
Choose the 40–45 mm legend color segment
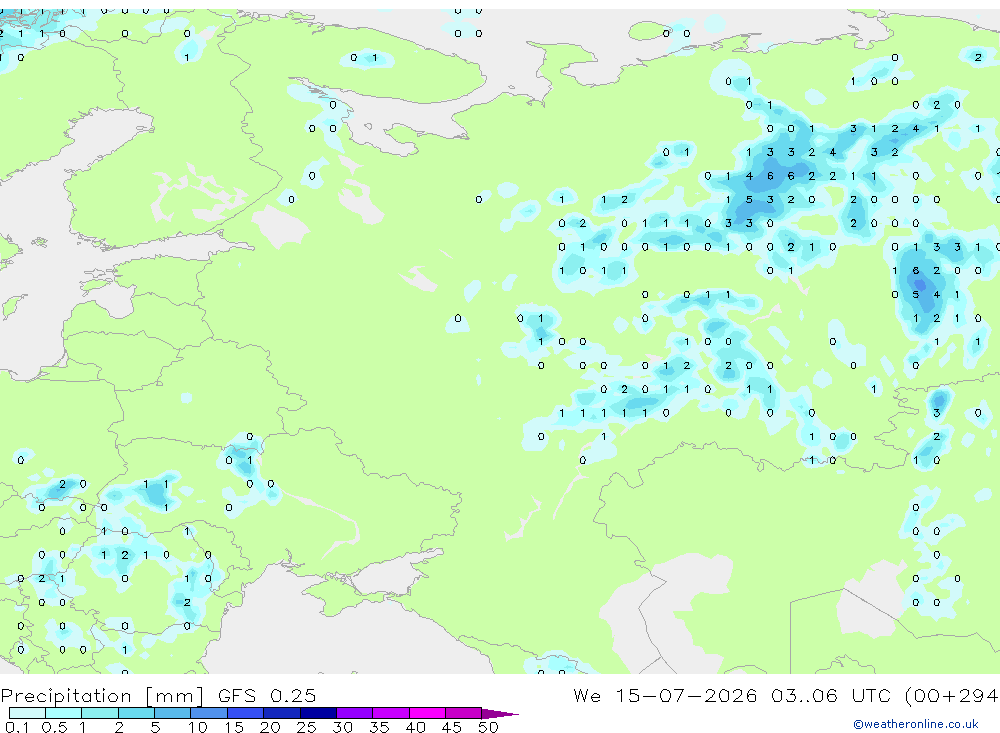click(427, 713)
